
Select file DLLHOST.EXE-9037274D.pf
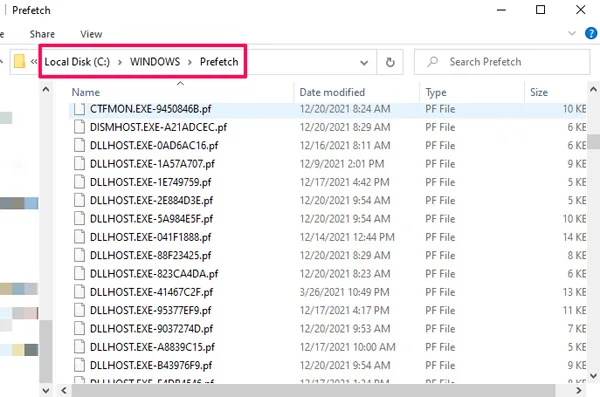pyautogui.click(x=328, y=329)
